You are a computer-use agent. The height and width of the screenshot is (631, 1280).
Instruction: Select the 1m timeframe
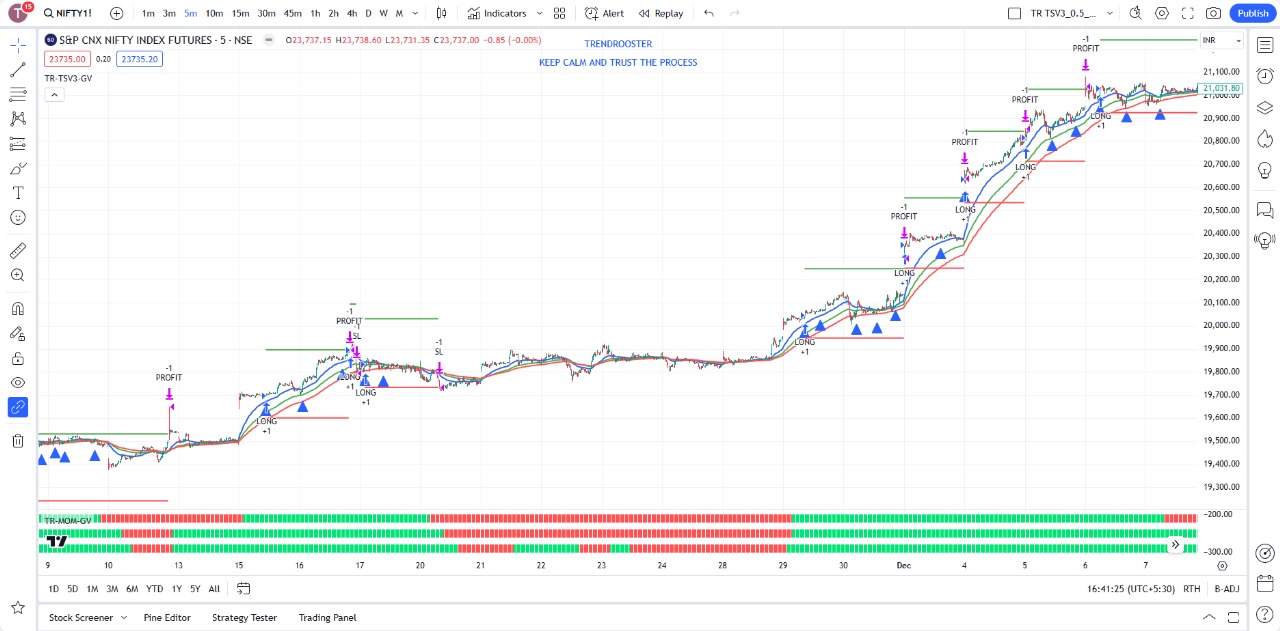point(148,13)
